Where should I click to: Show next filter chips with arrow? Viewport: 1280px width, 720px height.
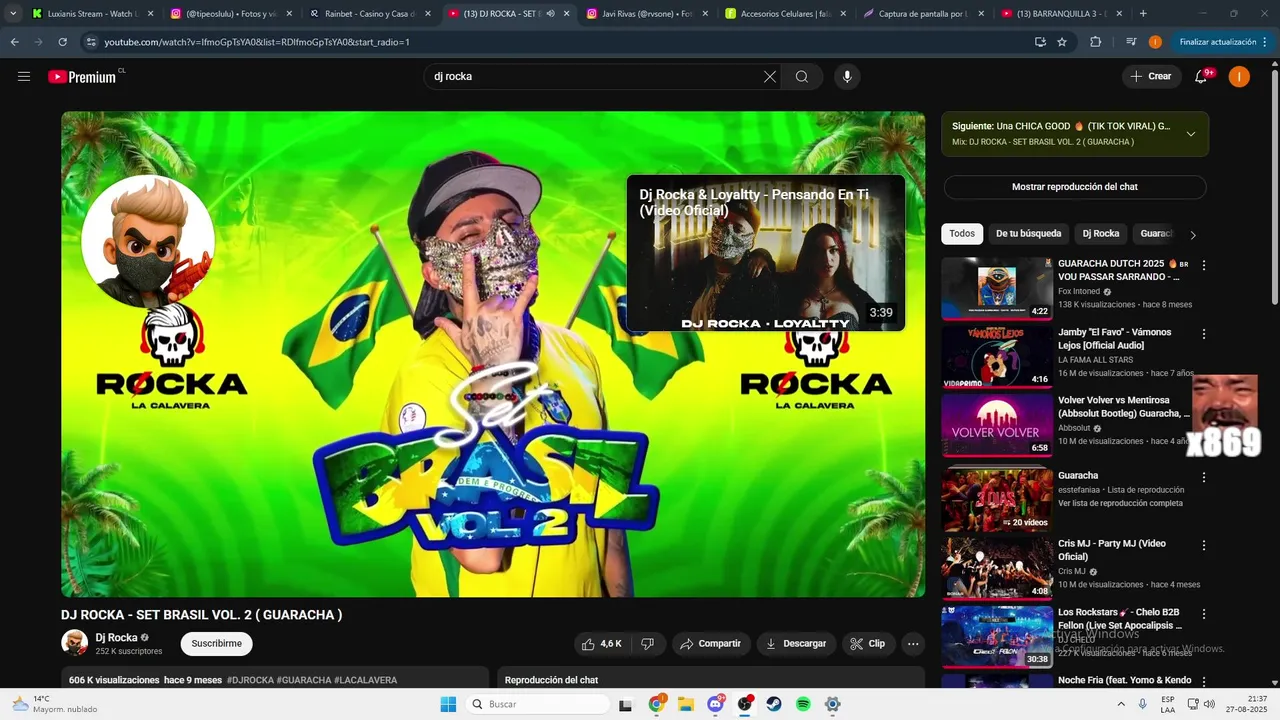click(1192, 235)
